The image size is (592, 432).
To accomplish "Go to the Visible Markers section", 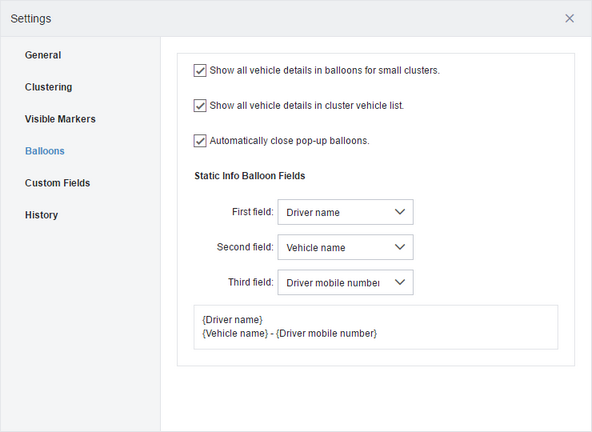I will 60,119.
